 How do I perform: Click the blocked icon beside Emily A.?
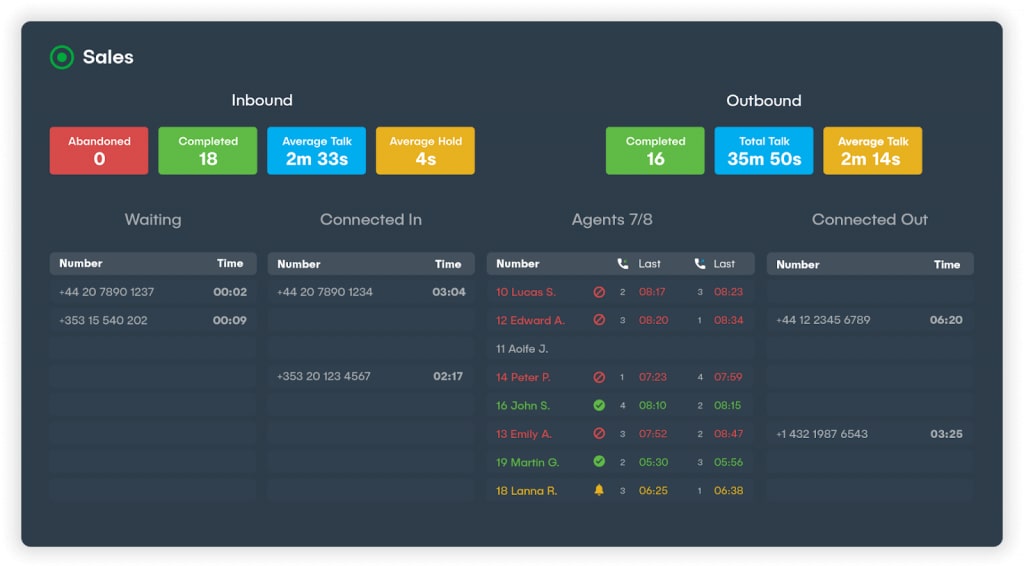pyautogui.click(x=599, y=434)
